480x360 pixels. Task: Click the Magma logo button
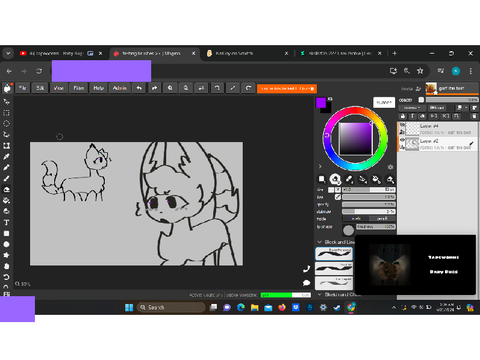tap(7, 88)
